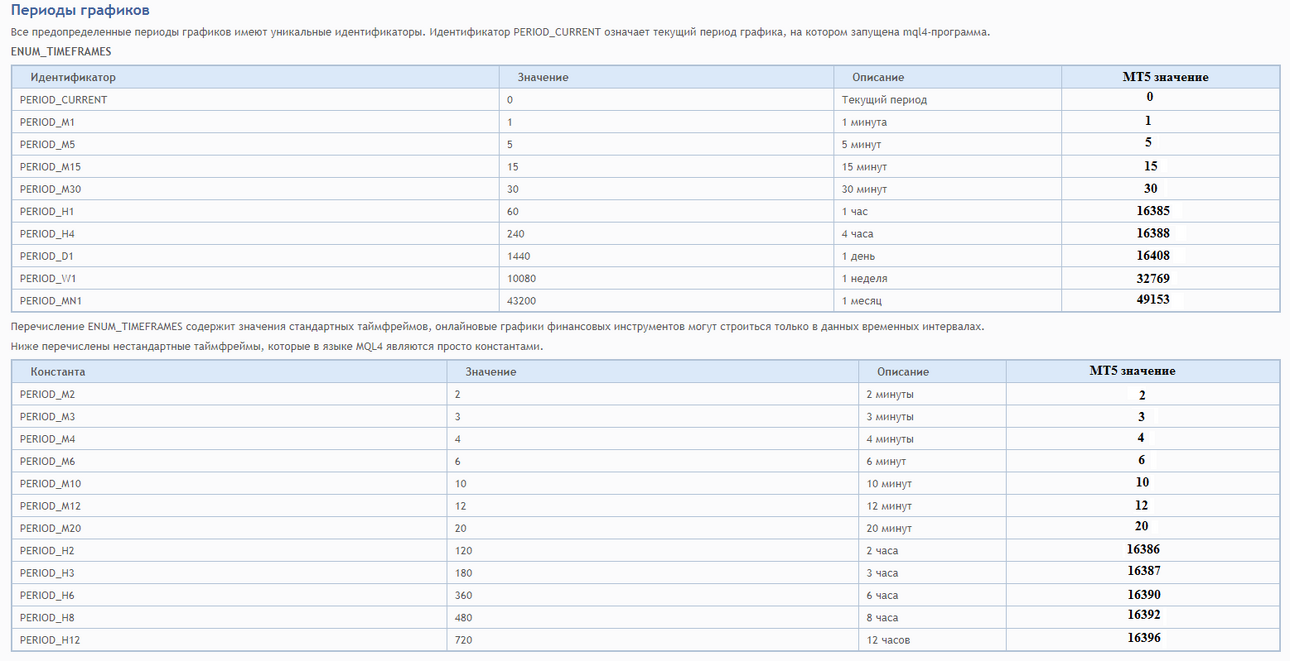Click the value 480 in PERIOD_H8 row
The width and height of the screenshot is (1290, 661).
tap(463, 618)
